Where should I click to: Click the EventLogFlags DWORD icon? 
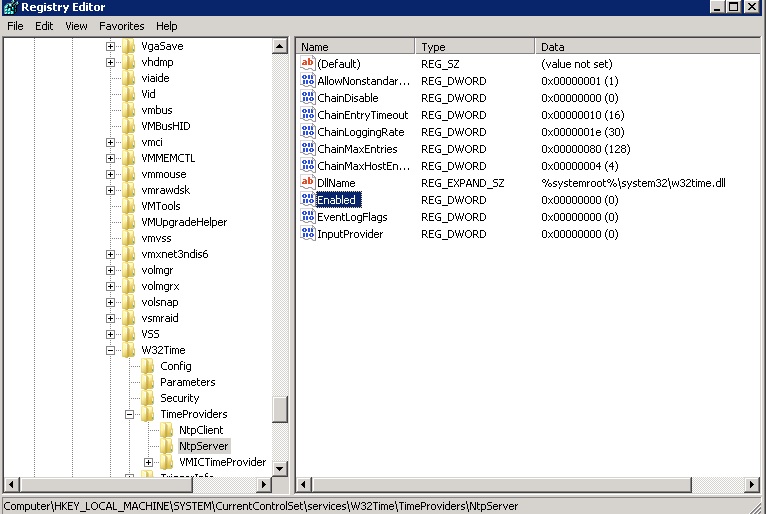(x=308, y=217)
